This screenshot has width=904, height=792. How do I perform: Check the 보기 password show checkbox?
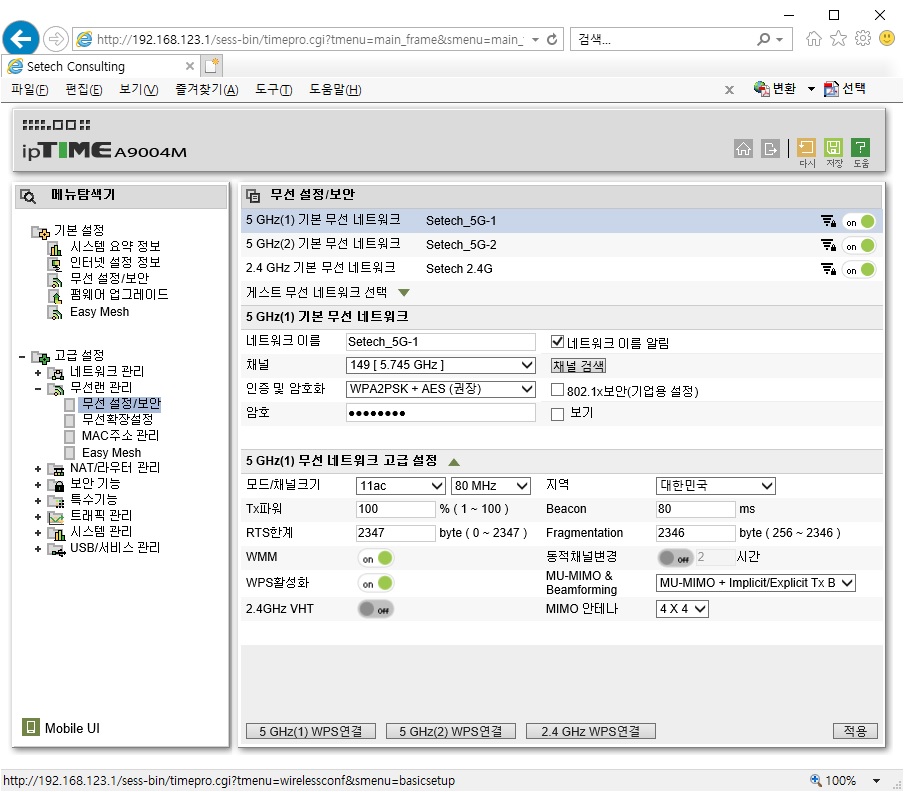click(557, 414)
